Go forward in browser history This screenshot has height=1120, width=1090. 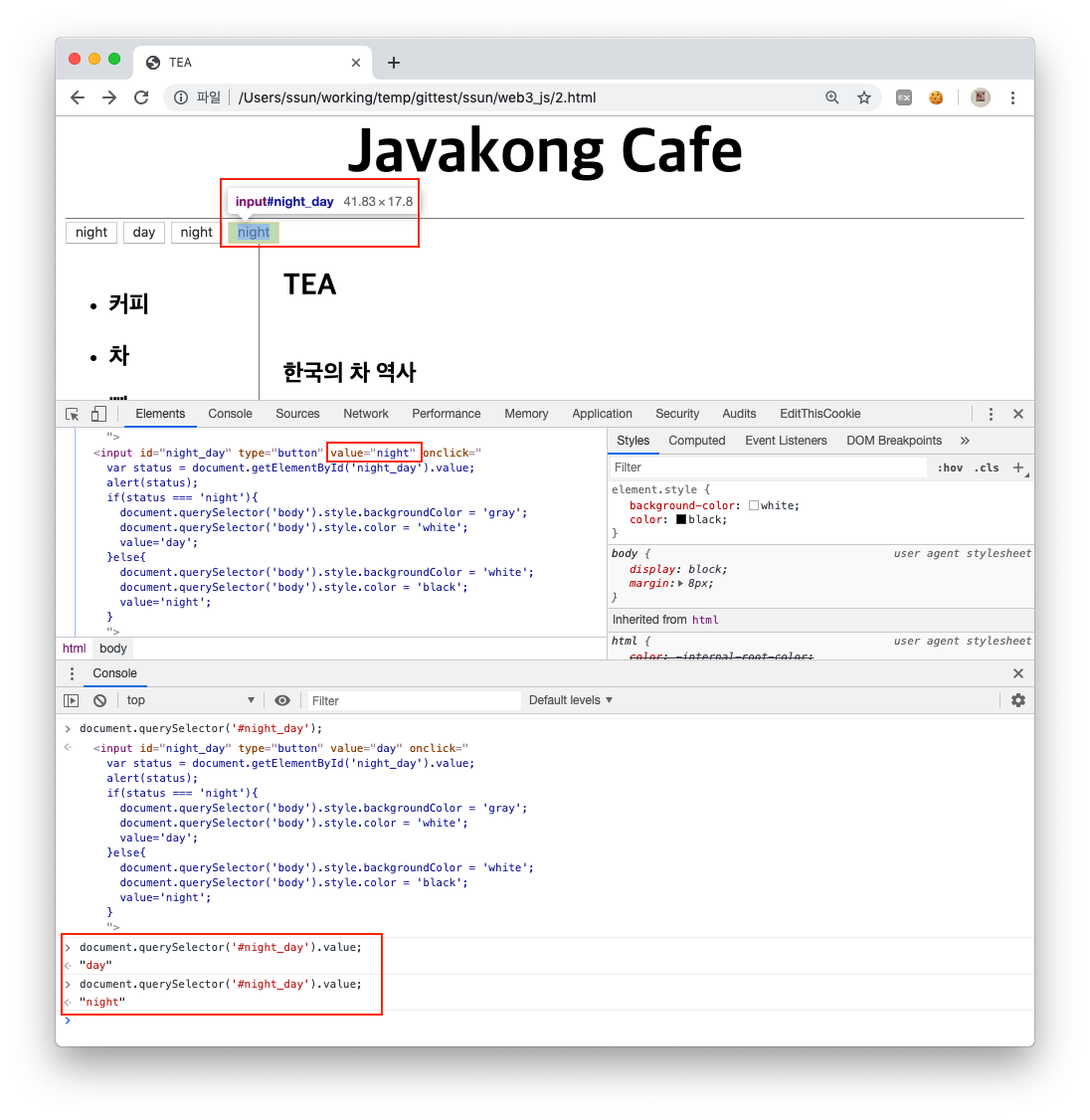click(109, 97)
